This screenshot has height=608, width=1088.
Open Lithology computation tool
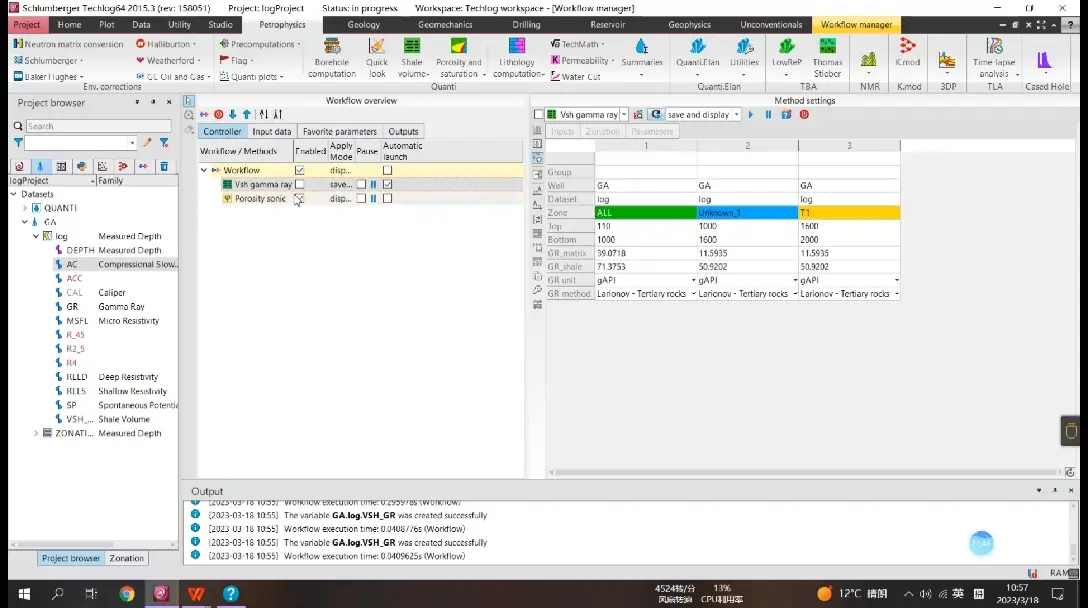(517, 58)
